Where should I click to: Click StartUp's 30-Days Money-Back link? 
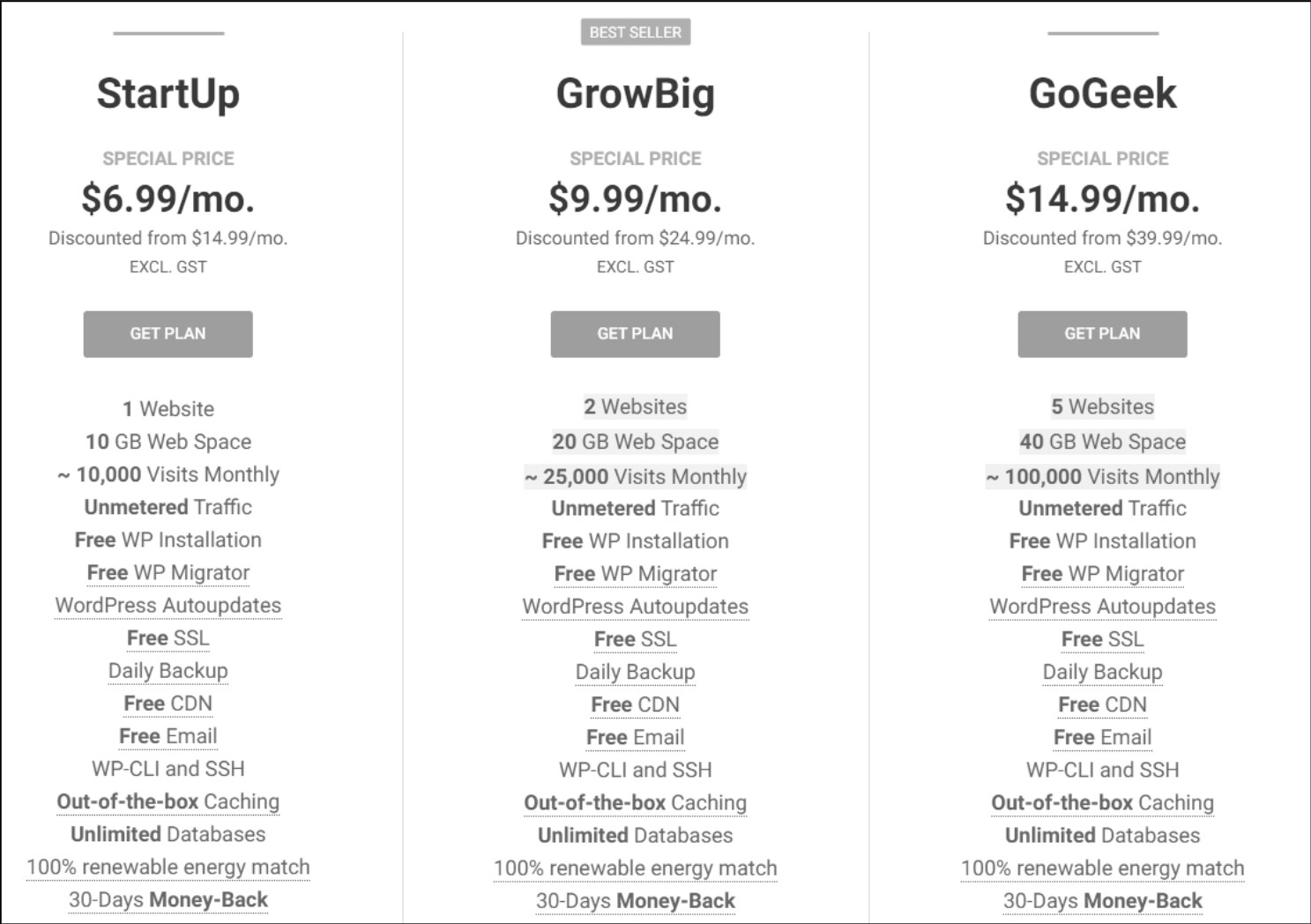(168, 900)
